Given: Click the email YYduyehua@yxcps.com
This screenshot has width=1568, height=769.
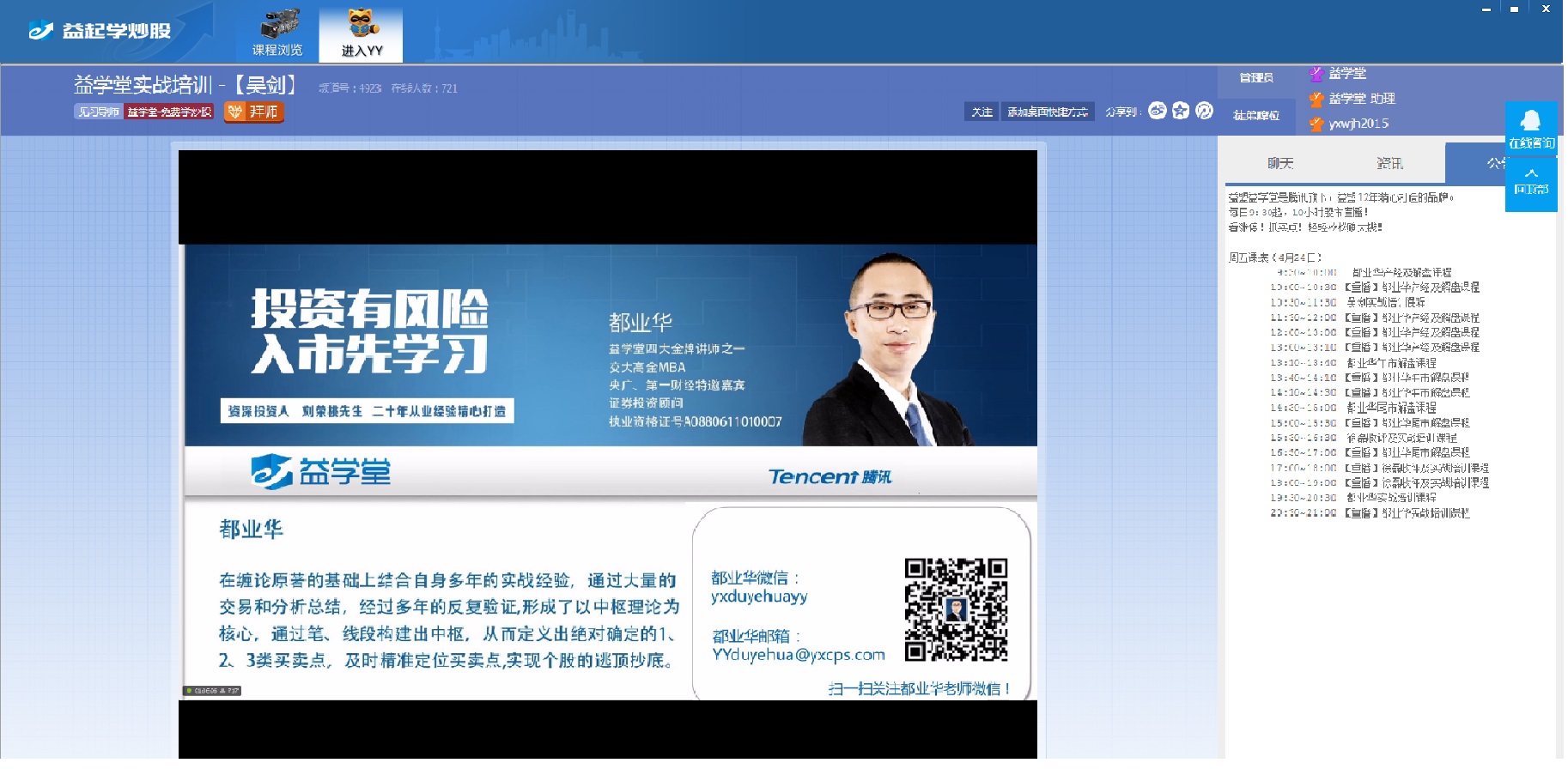Looking at the screenshot, I should click(x=798, y=655).
